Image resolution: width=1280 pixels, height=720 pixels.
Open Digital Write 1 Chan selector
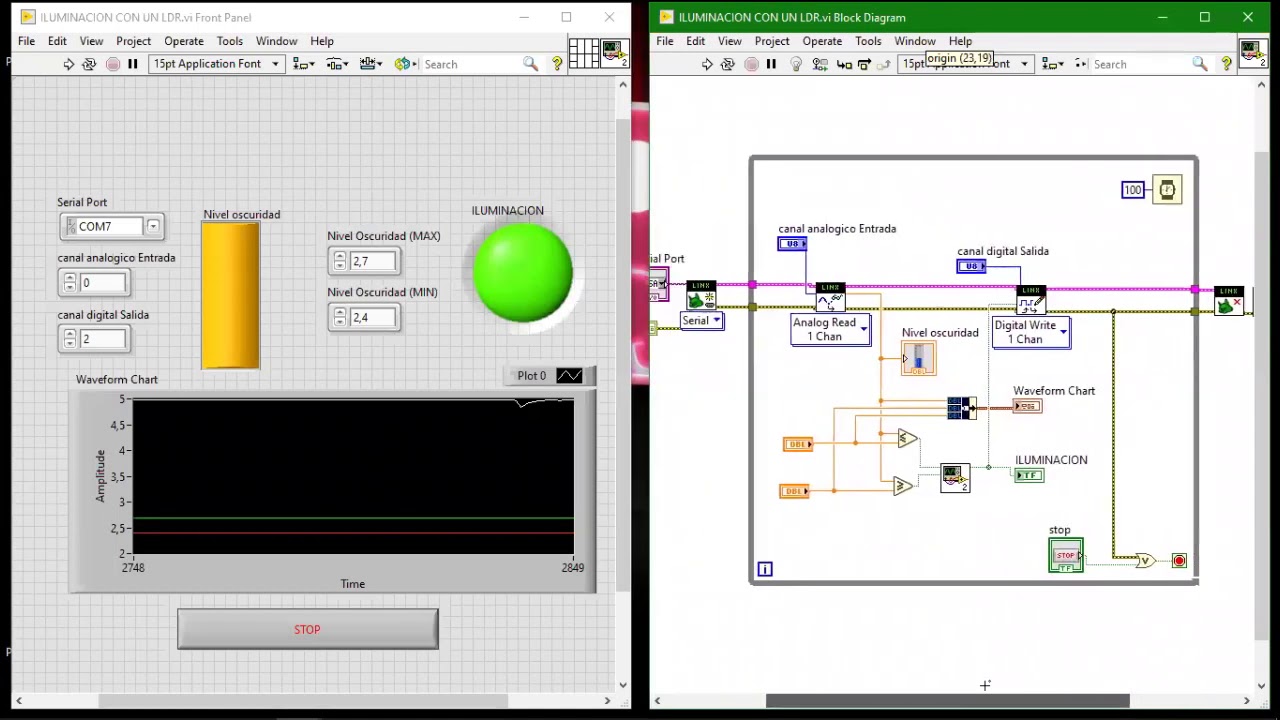[x=1031, y=333]
